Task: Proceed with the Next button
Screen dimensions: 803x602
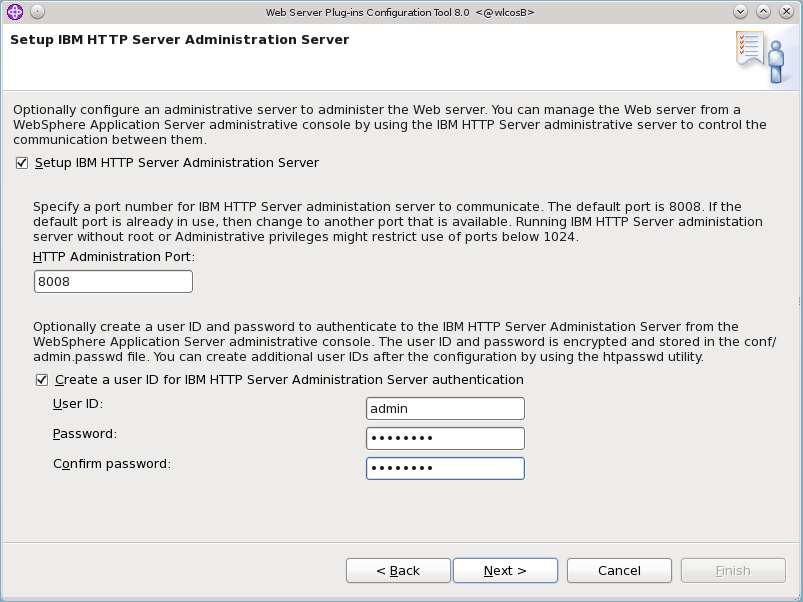Action: pyautogui.click(x=505, y=570)
